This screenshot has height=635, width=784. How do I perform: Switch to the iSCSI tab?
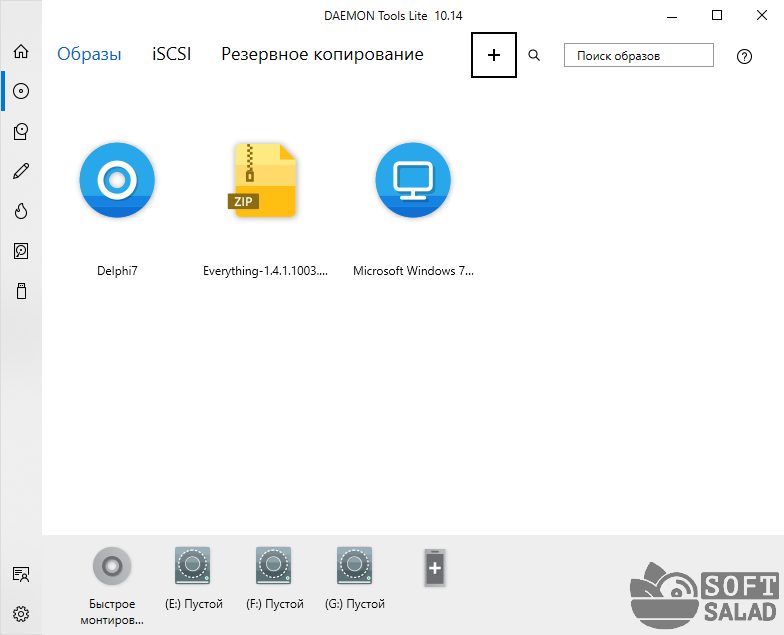coord(172,54)
